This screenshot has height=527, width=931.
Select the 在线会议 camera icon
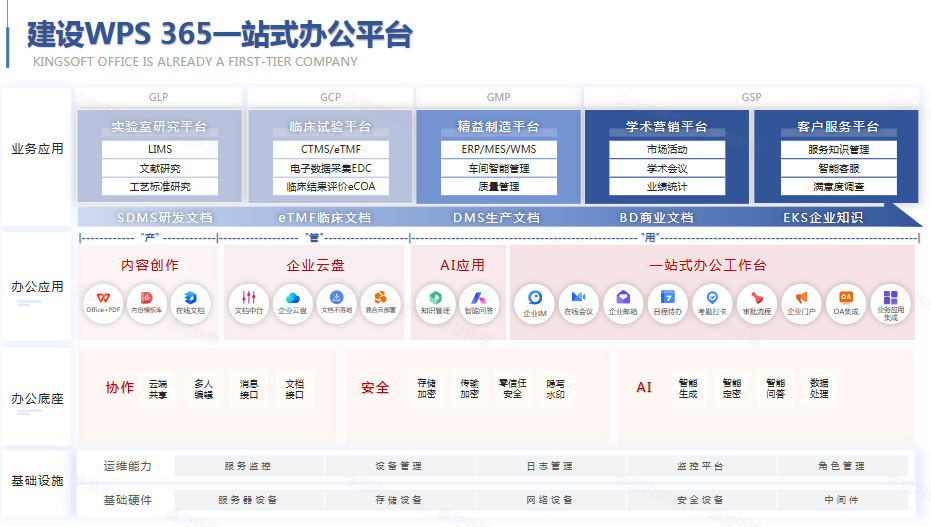pos(578,304)
